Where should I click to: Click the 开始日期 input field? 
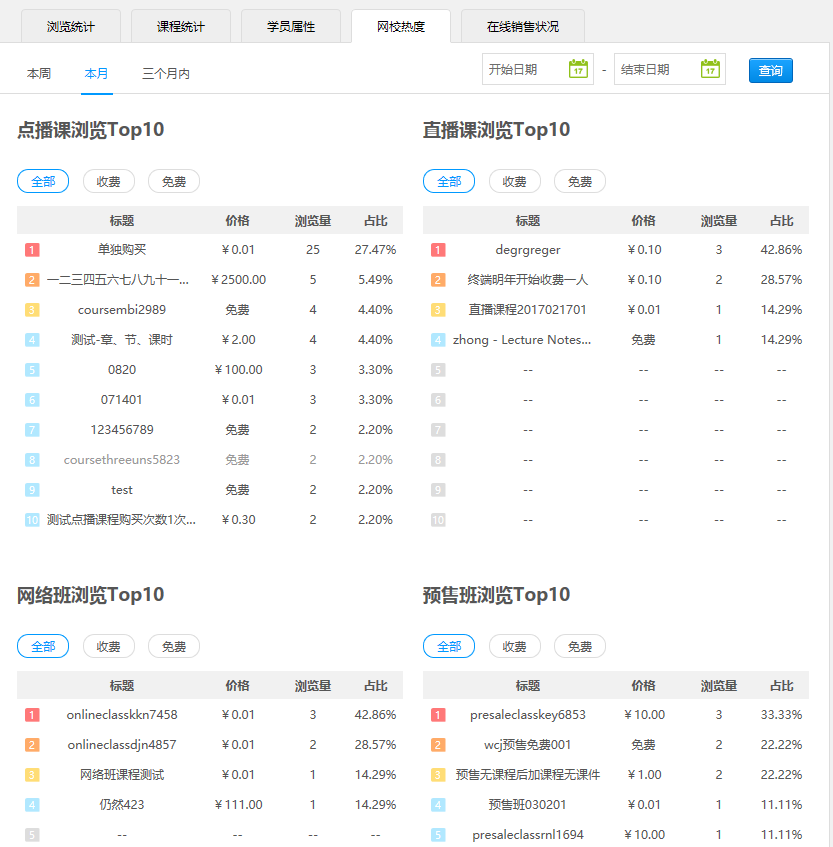(524, 69)
